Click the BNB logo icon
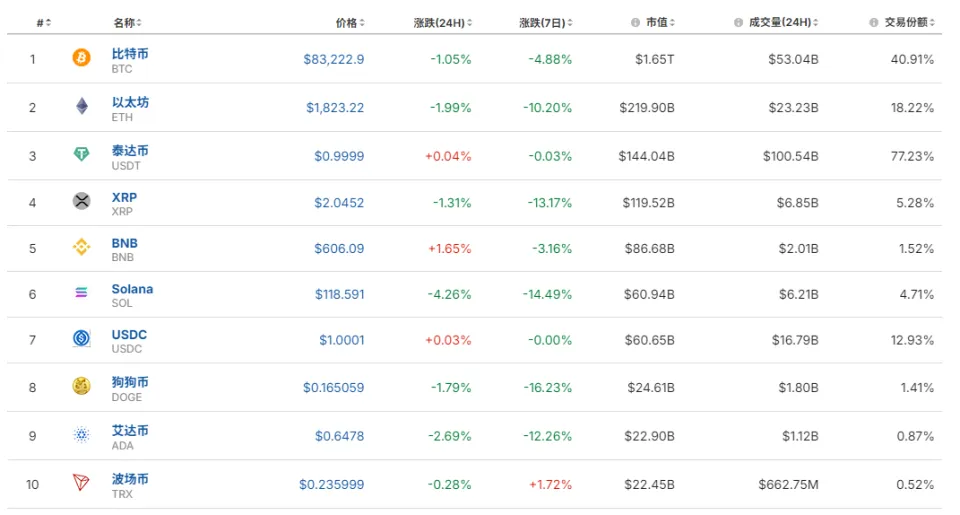 click(x=81, y=247)
